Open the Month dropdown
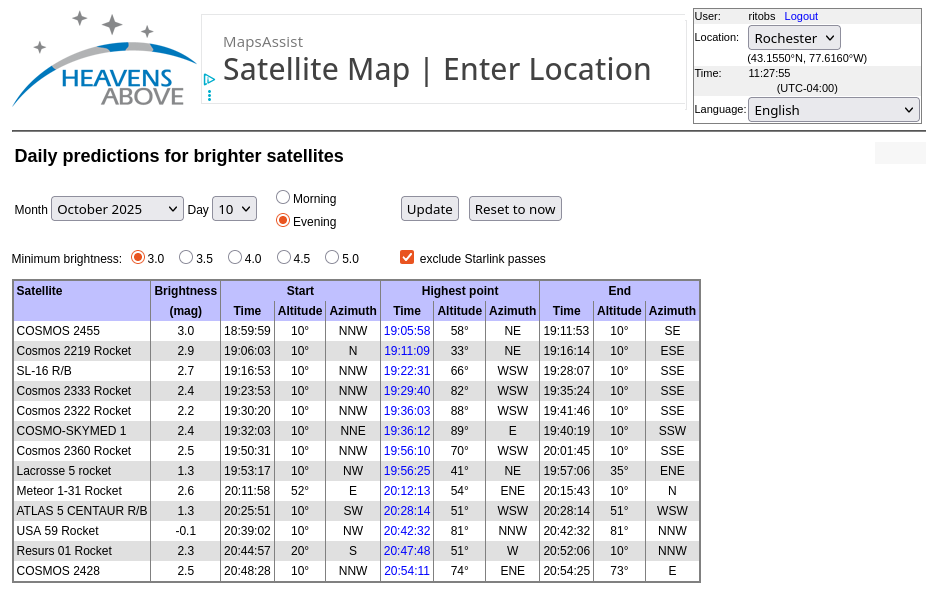Viewport: 926px width, 595px height. pos(117,209)
